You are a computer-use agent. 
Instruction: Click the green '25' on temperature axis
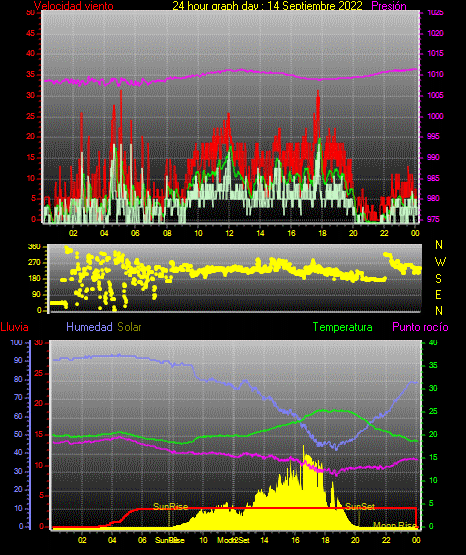click(x=433, y=411)
